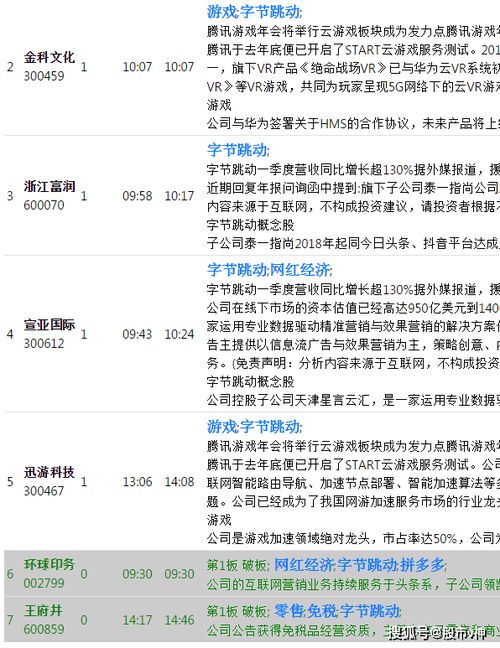Click stock name 金科文化
Screen dimensions: 500x648
coord(49,57)
